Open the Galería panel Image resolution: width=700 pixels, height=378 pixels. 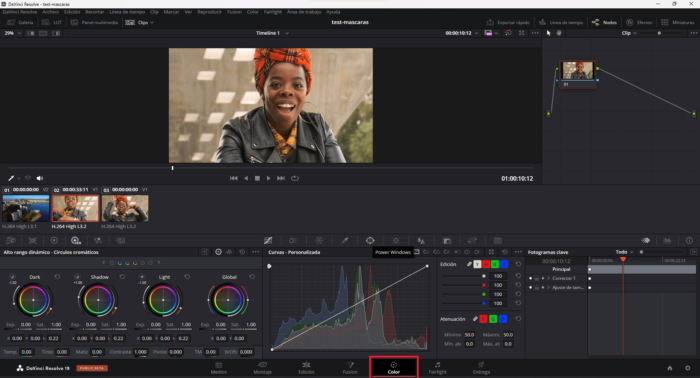coord(20,22)
